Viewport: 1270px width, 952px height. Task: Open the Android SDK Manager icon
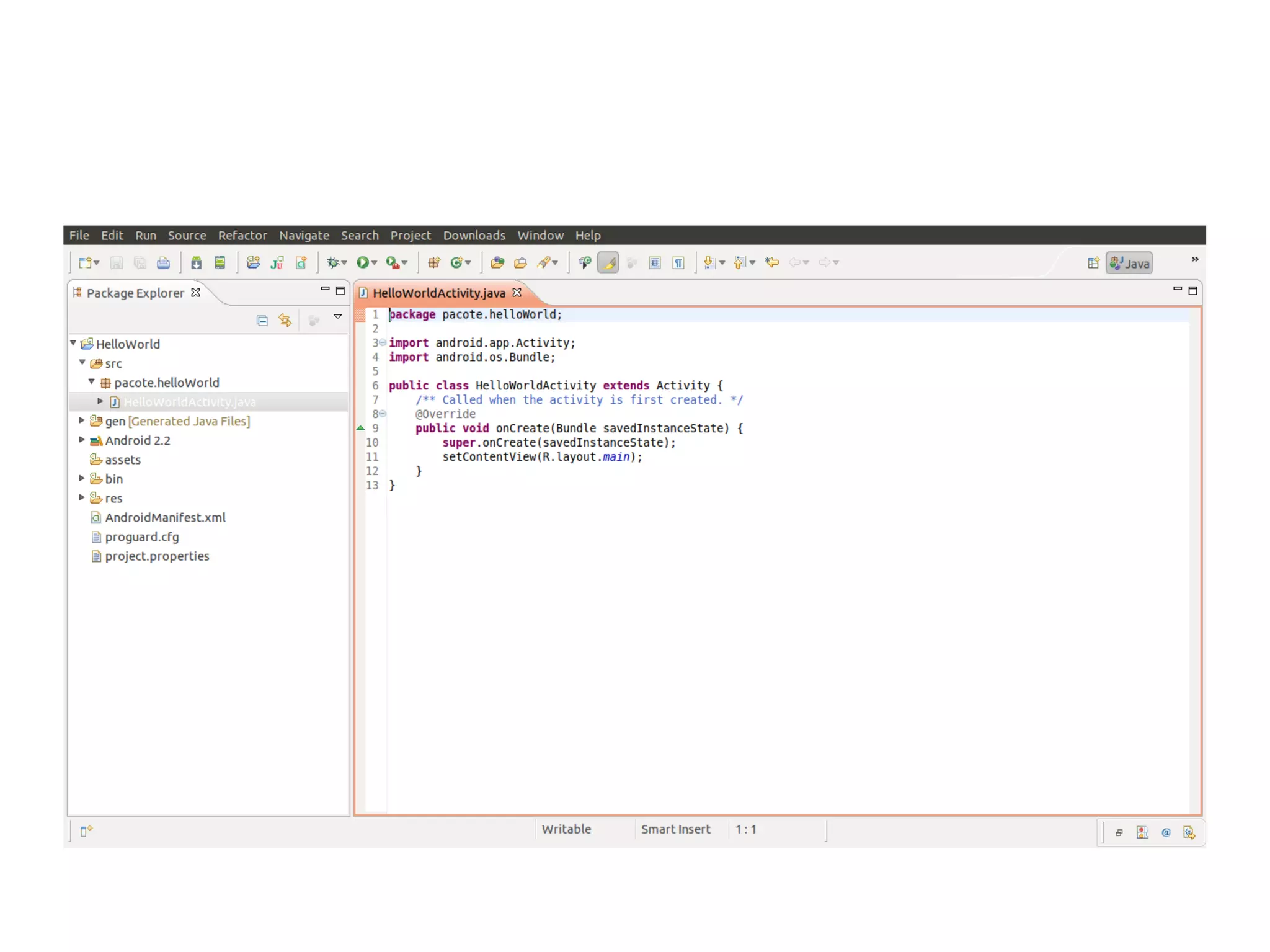(x=196, y=262)
